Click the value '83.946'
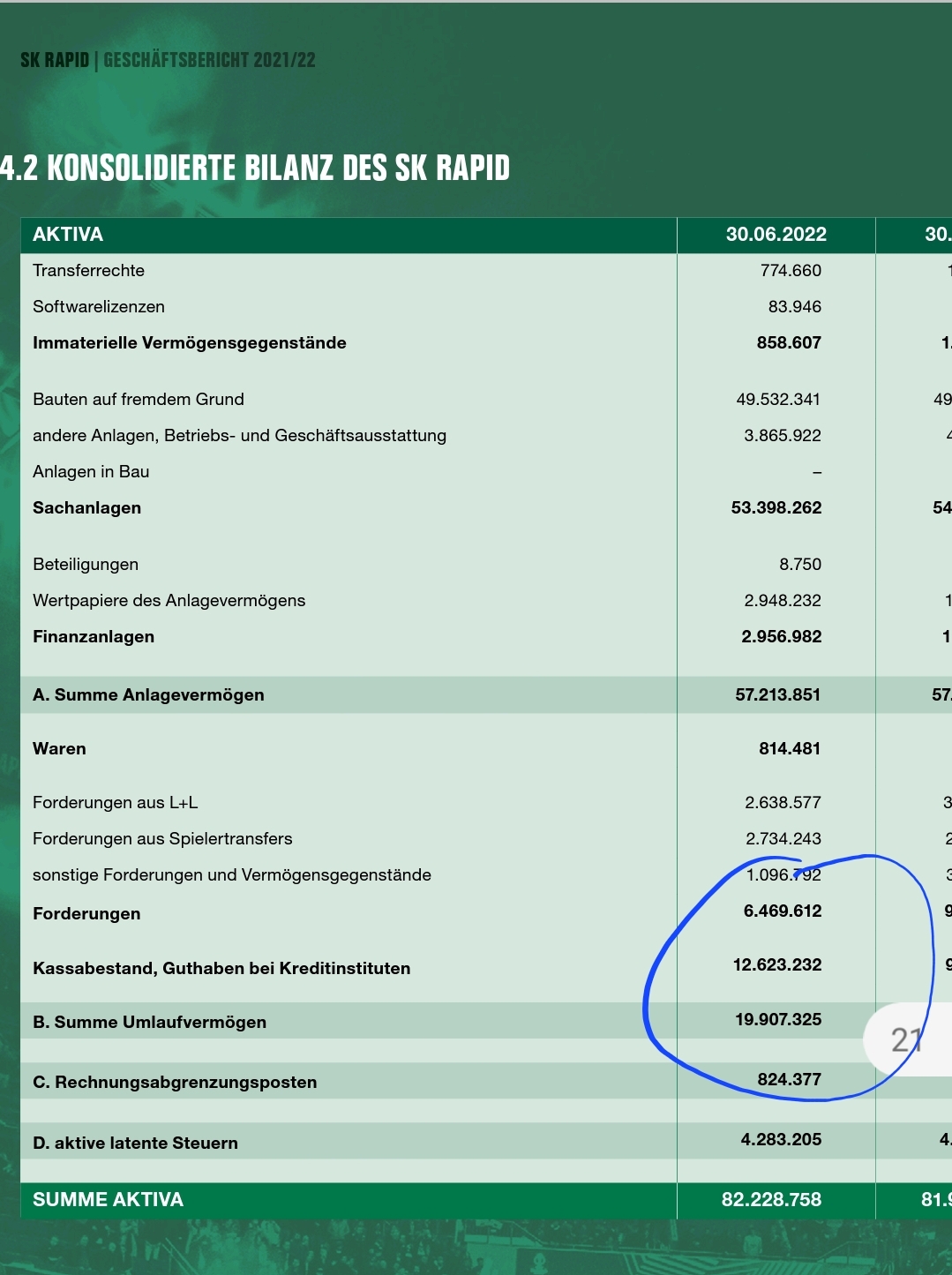Viewport: 952px width, 1275px height. 795,307
